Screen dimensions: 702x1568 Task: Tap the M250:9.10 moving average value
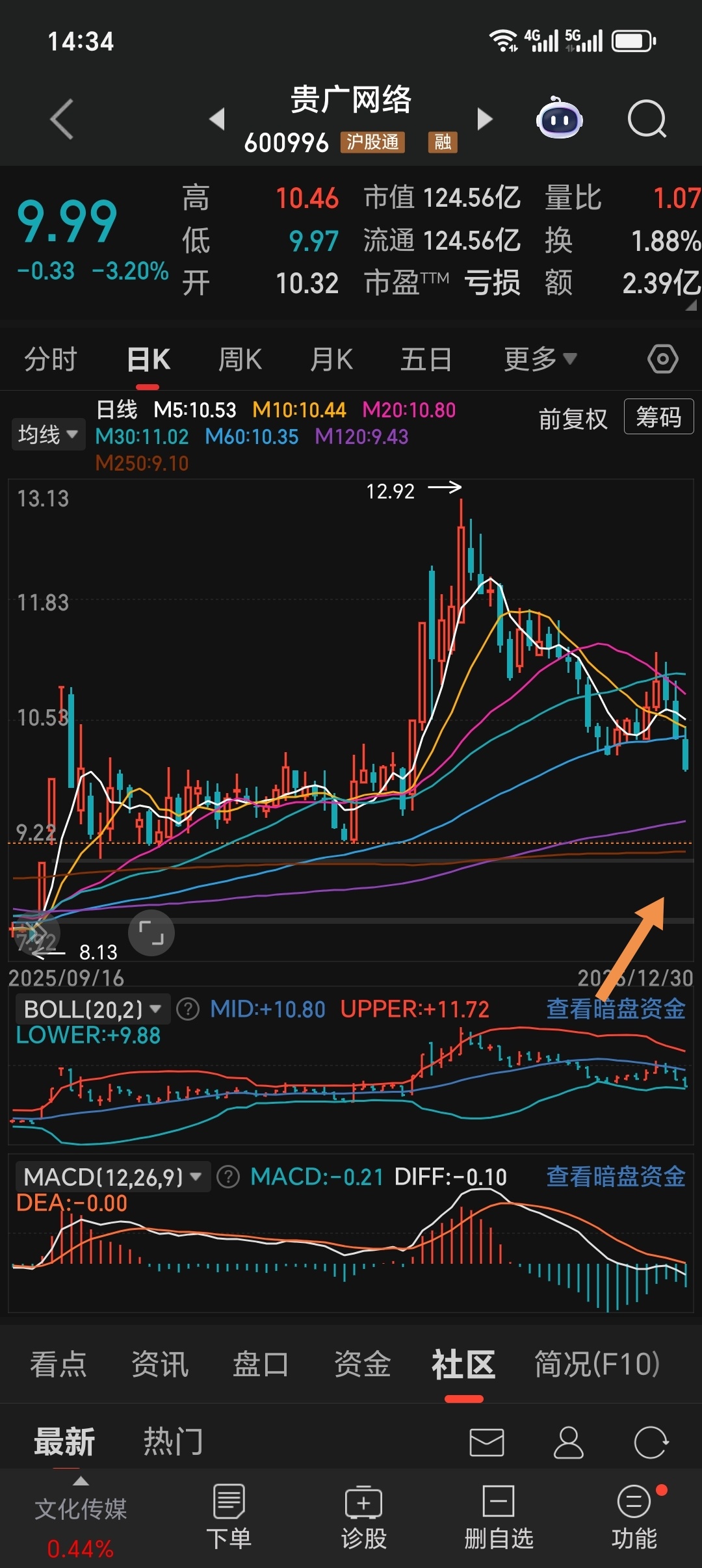[142, 464]
